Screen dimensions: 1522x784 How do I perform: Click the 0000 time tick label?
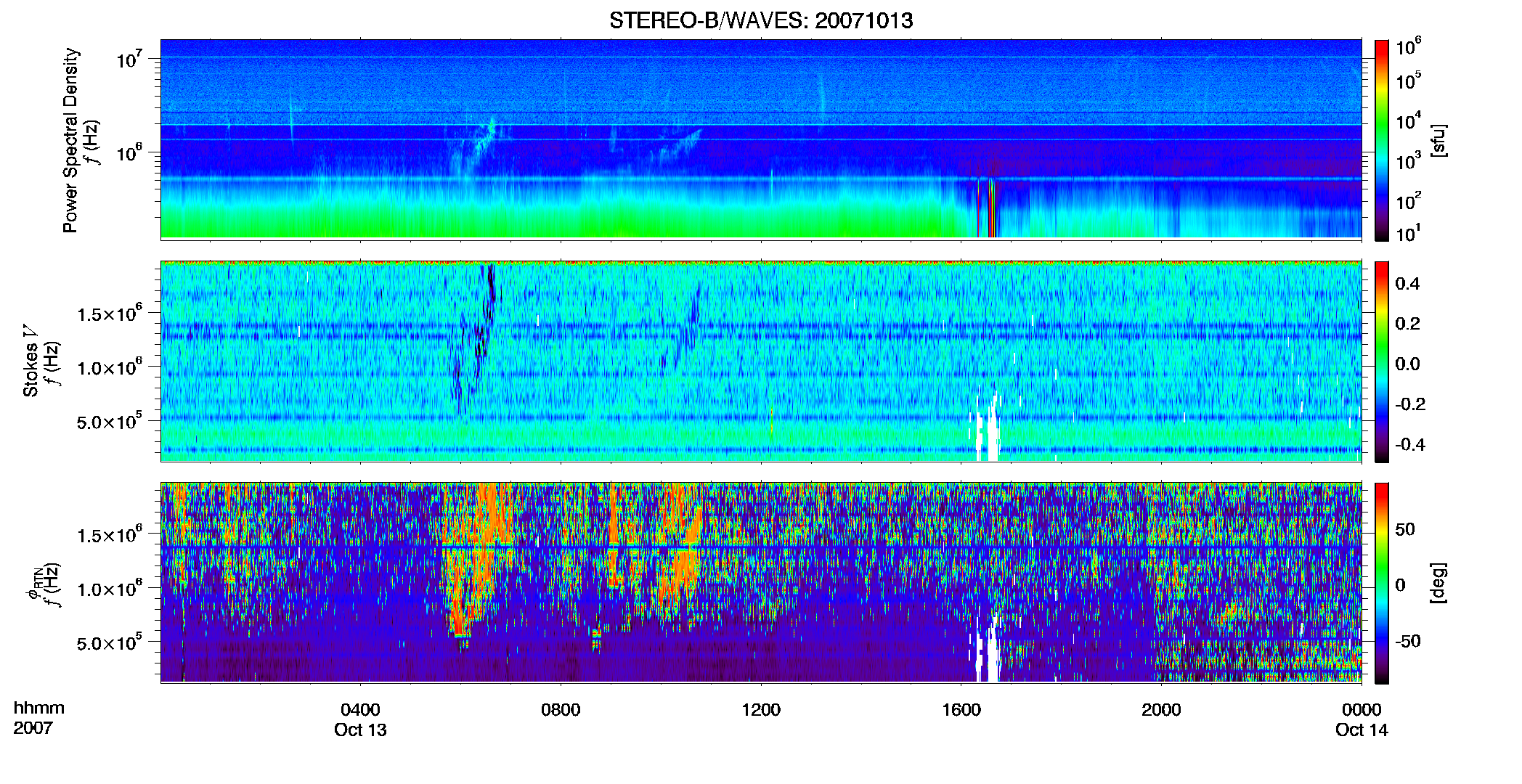coord(1362,709)
